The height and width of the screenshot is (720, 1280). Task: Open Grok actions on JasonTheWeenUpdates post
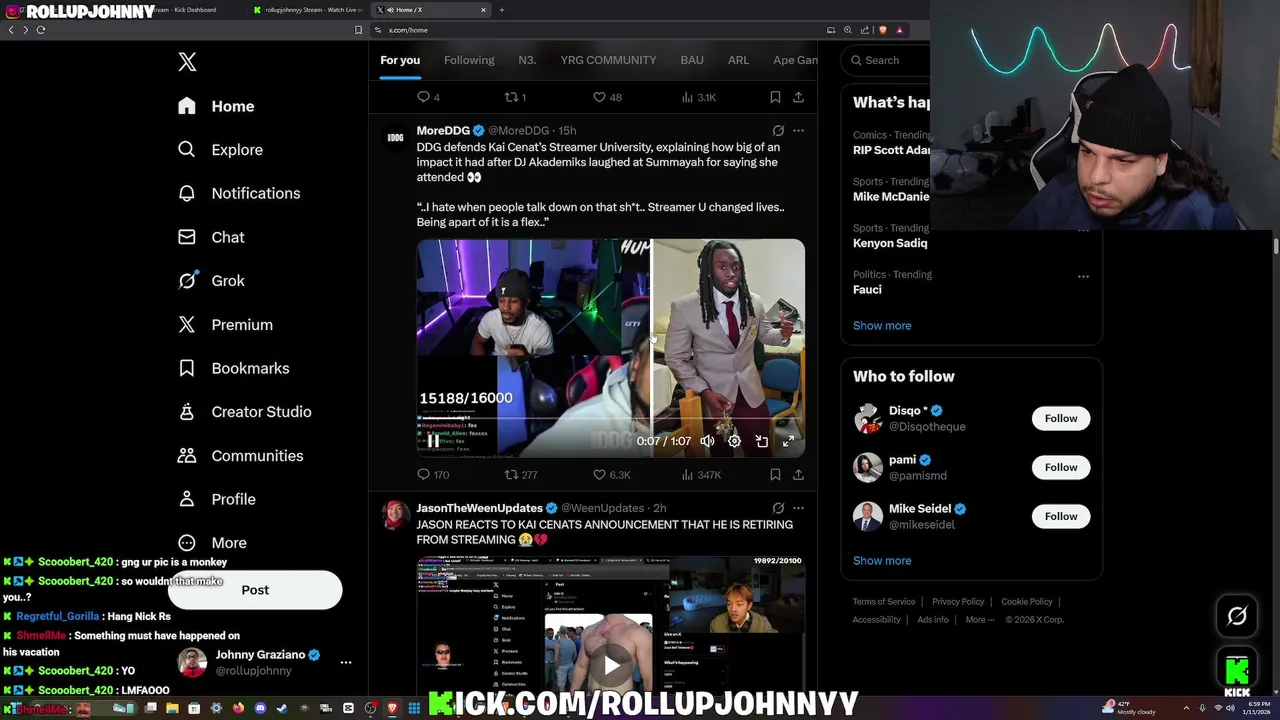pos(778,508)
